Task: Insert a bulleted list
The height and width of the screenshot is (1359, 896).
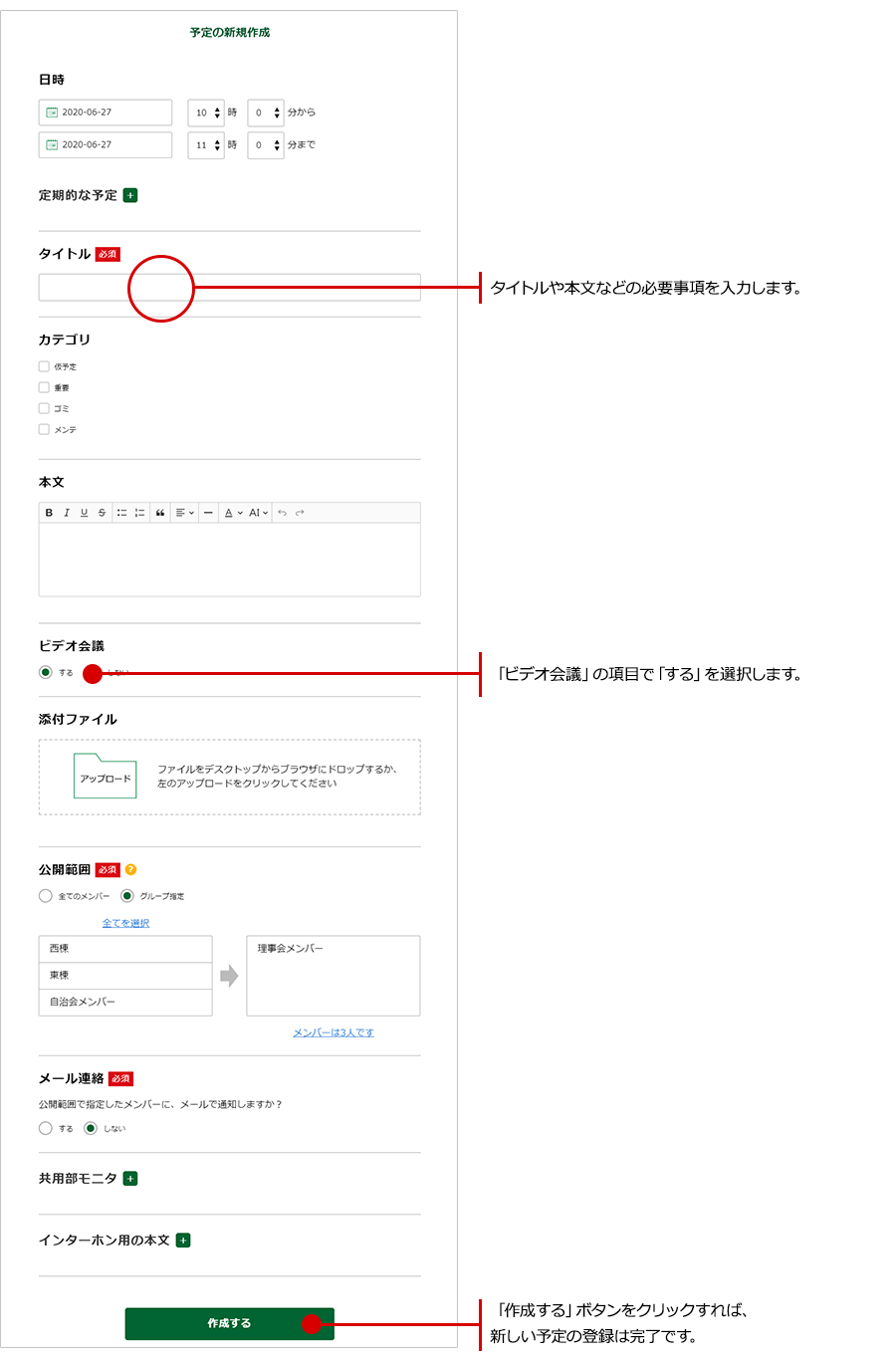Action: pos(121,513)
